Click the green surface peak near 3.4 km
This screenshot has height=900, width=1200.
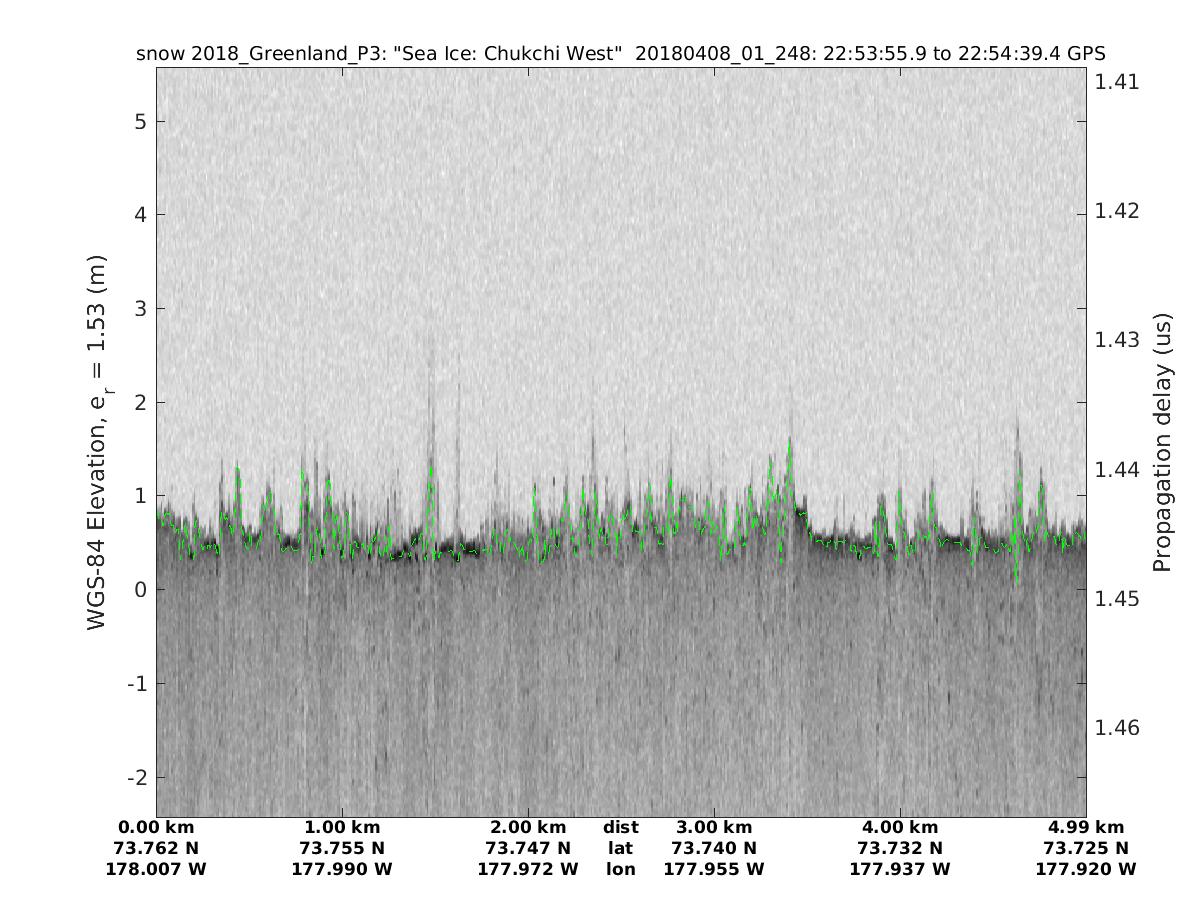tap(789, 441)
